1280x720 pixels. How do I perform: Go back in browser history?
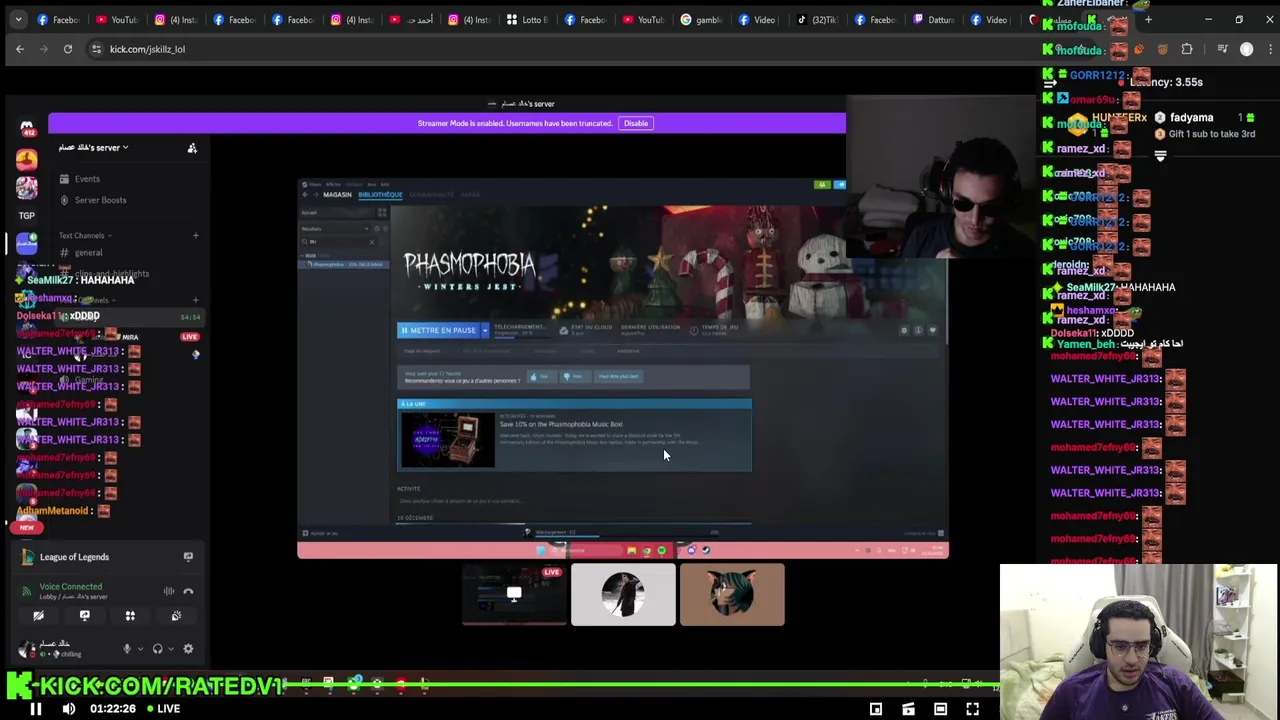click(20, 49)
